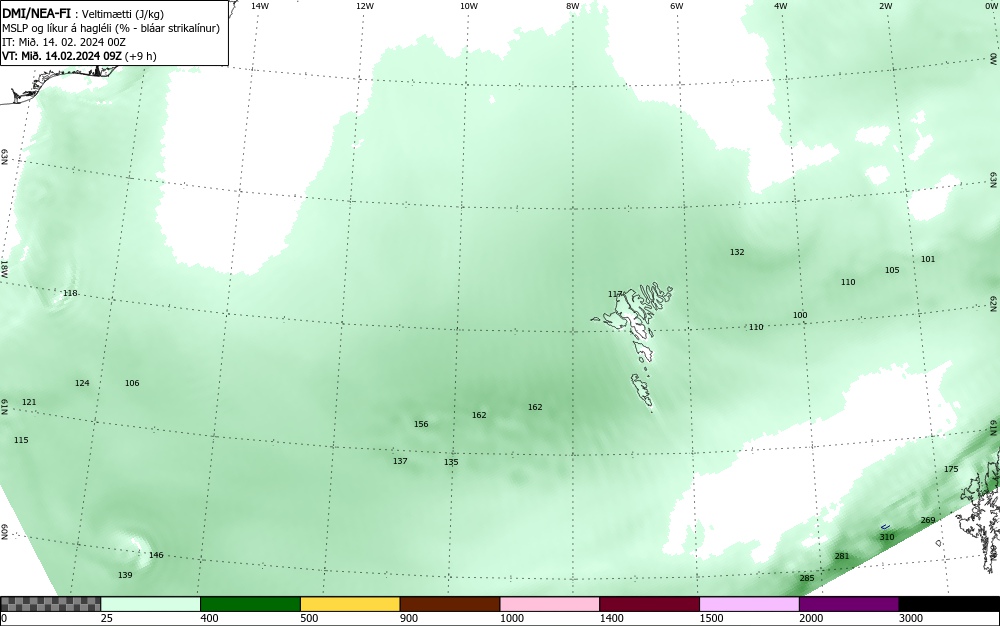
Task: Click the small blue hail contour above 310
Action: [885, 527]
